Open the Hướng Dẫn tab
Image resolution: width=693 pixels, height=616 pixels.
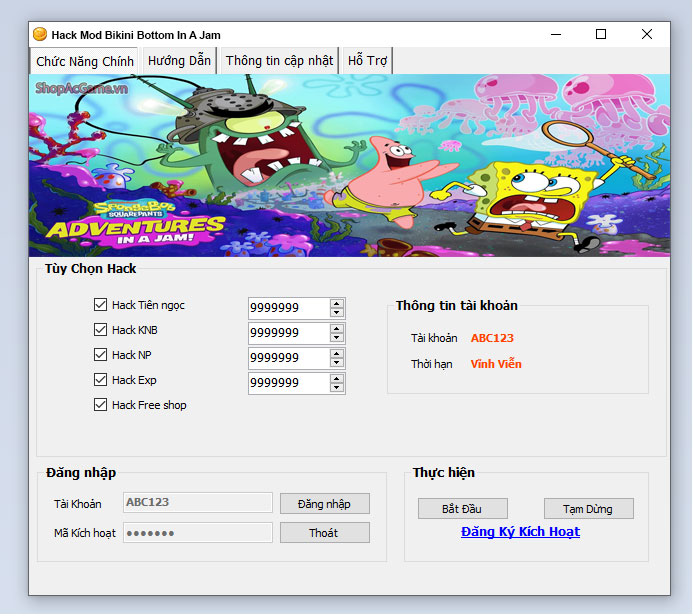(x=179, y=61)
